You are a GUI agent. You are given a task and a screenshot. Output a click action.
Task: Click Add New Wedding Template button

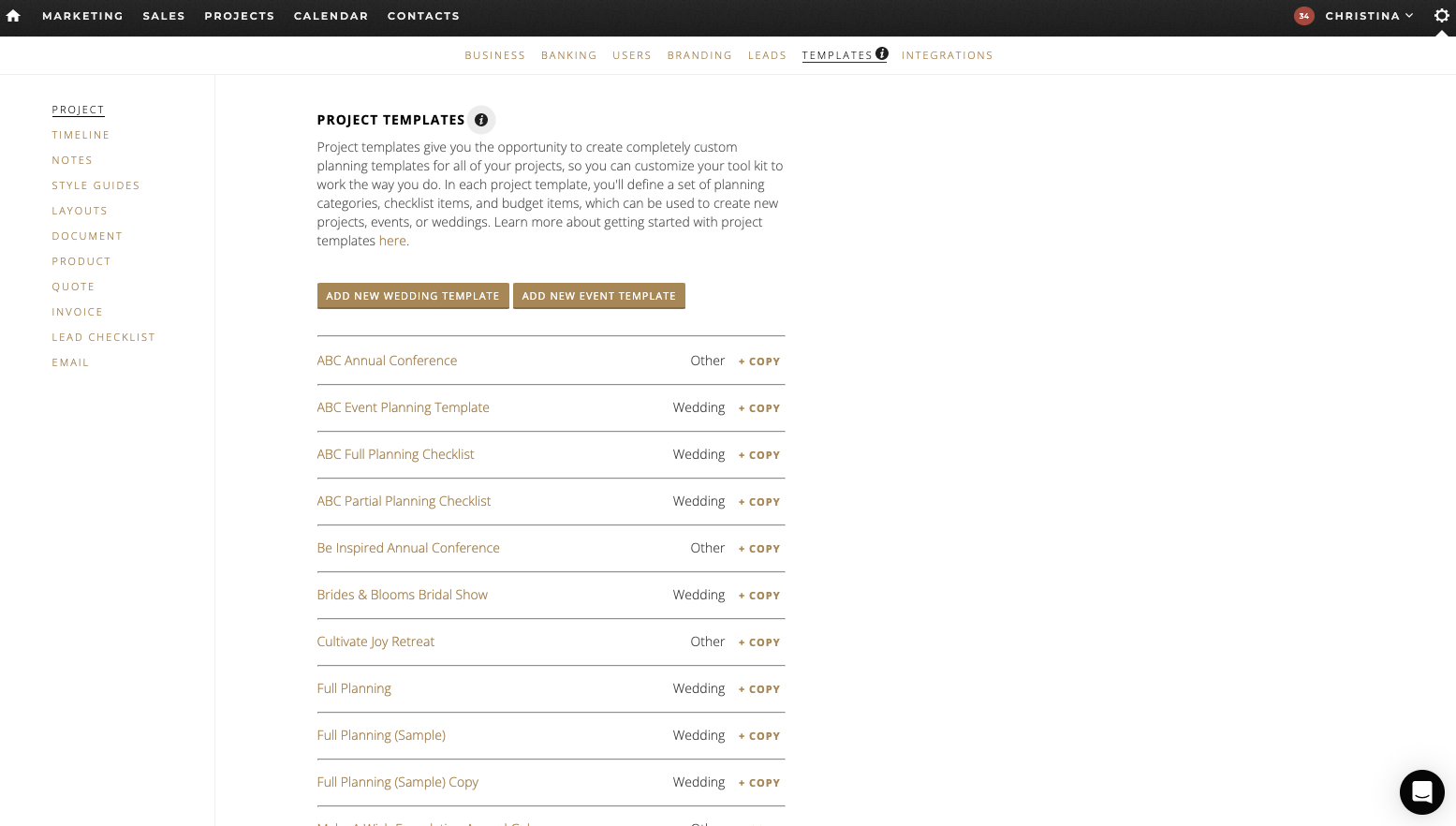pyautogui.click(x=413, y=296)
